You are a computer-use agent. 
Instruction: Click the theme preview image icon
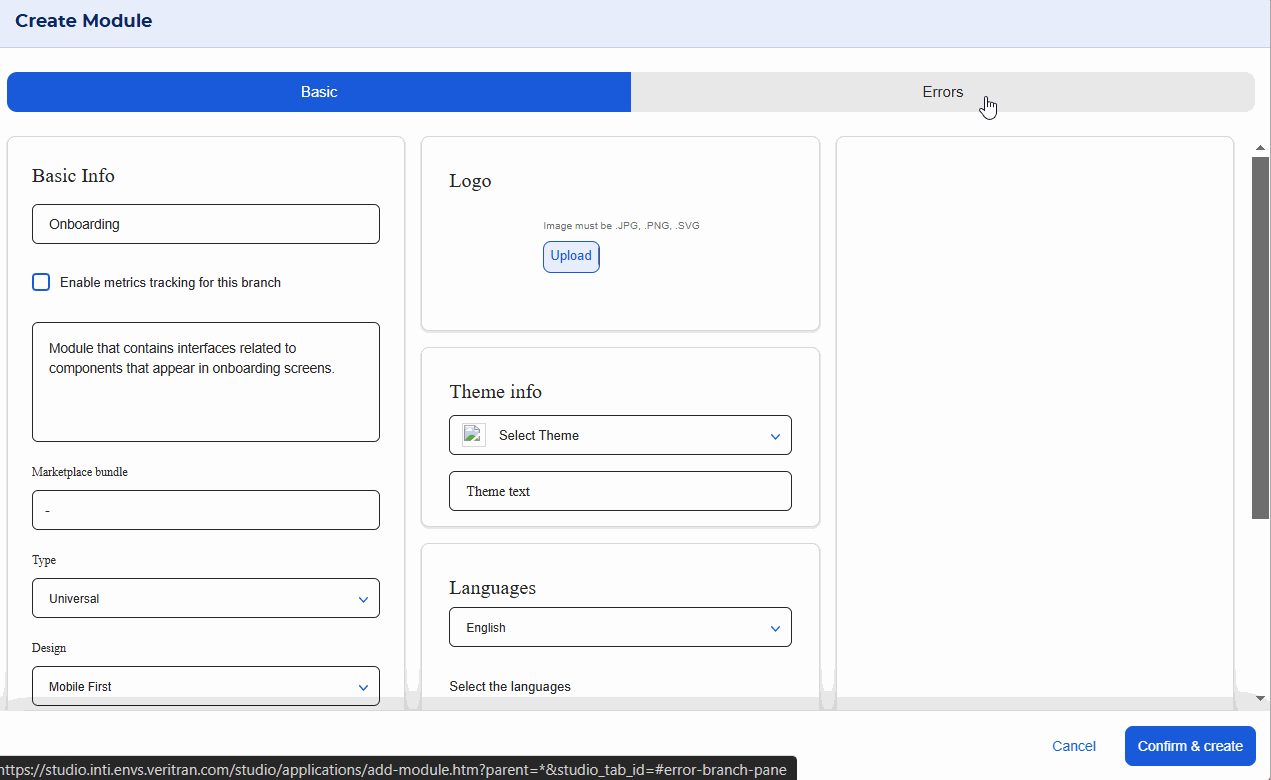point(473,435)
